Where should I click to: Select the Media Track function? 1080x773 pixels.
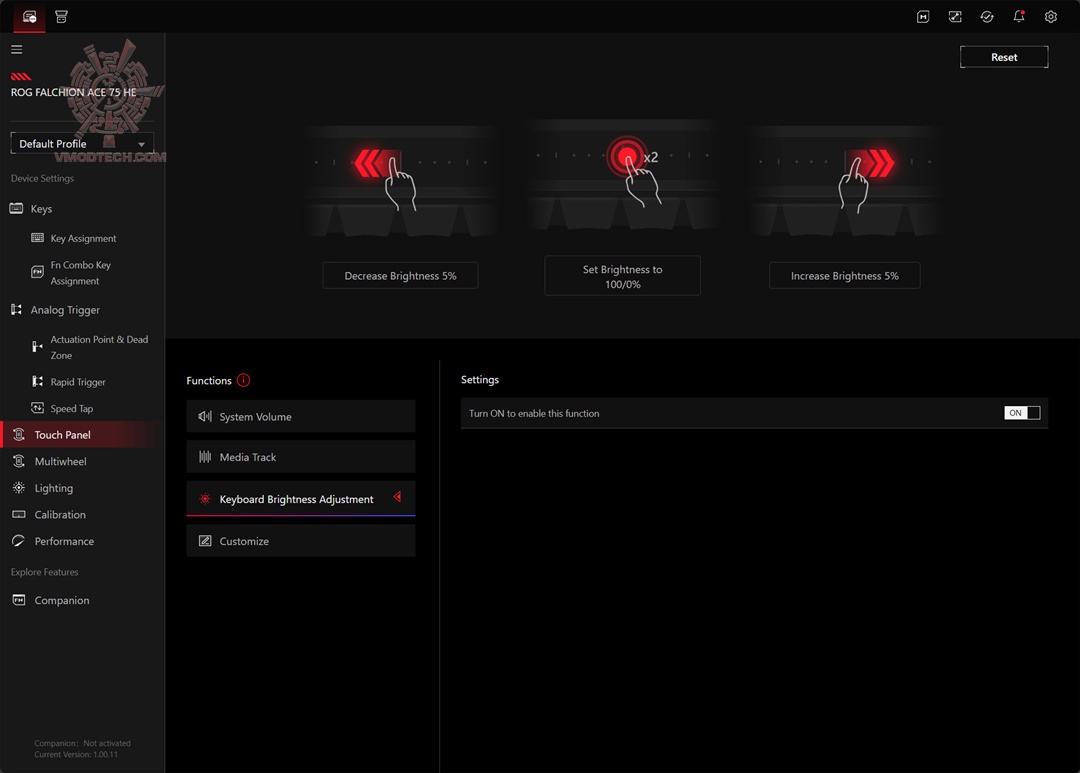[300, 457]
